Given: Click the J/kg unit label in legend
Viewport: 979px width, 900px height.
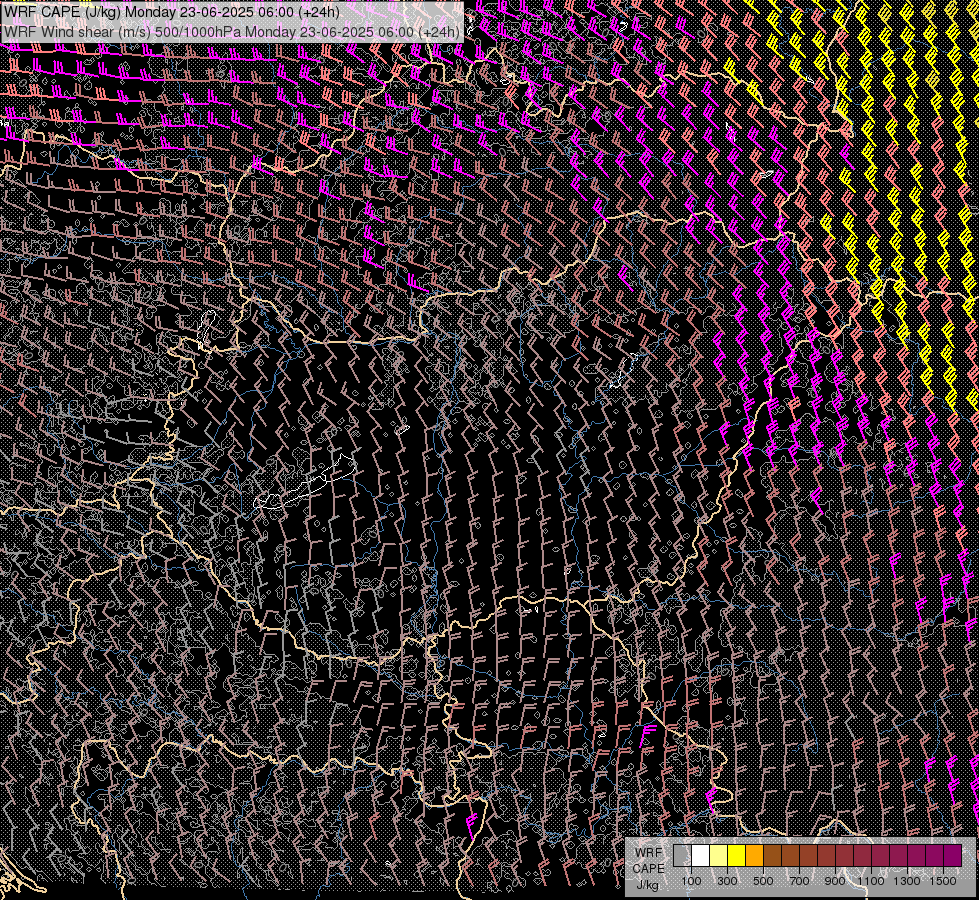Looking at the screenshot, I should (648, 885).
